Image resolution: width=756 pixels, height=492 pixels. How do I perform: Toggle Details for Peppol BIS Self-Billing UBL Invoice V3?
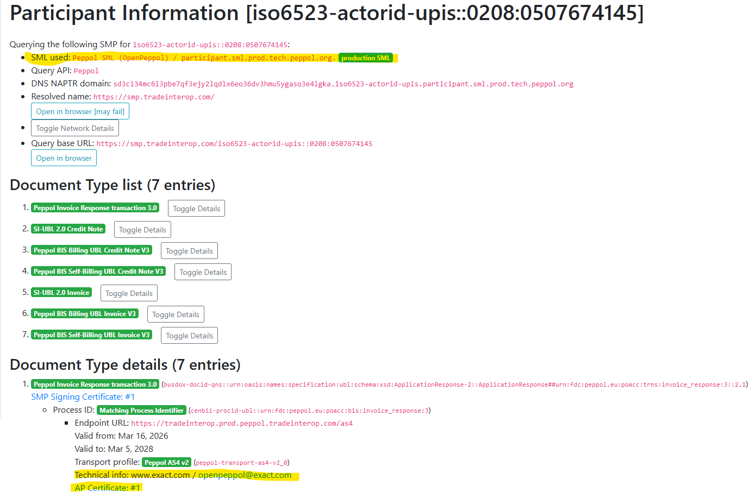[189, 336]
